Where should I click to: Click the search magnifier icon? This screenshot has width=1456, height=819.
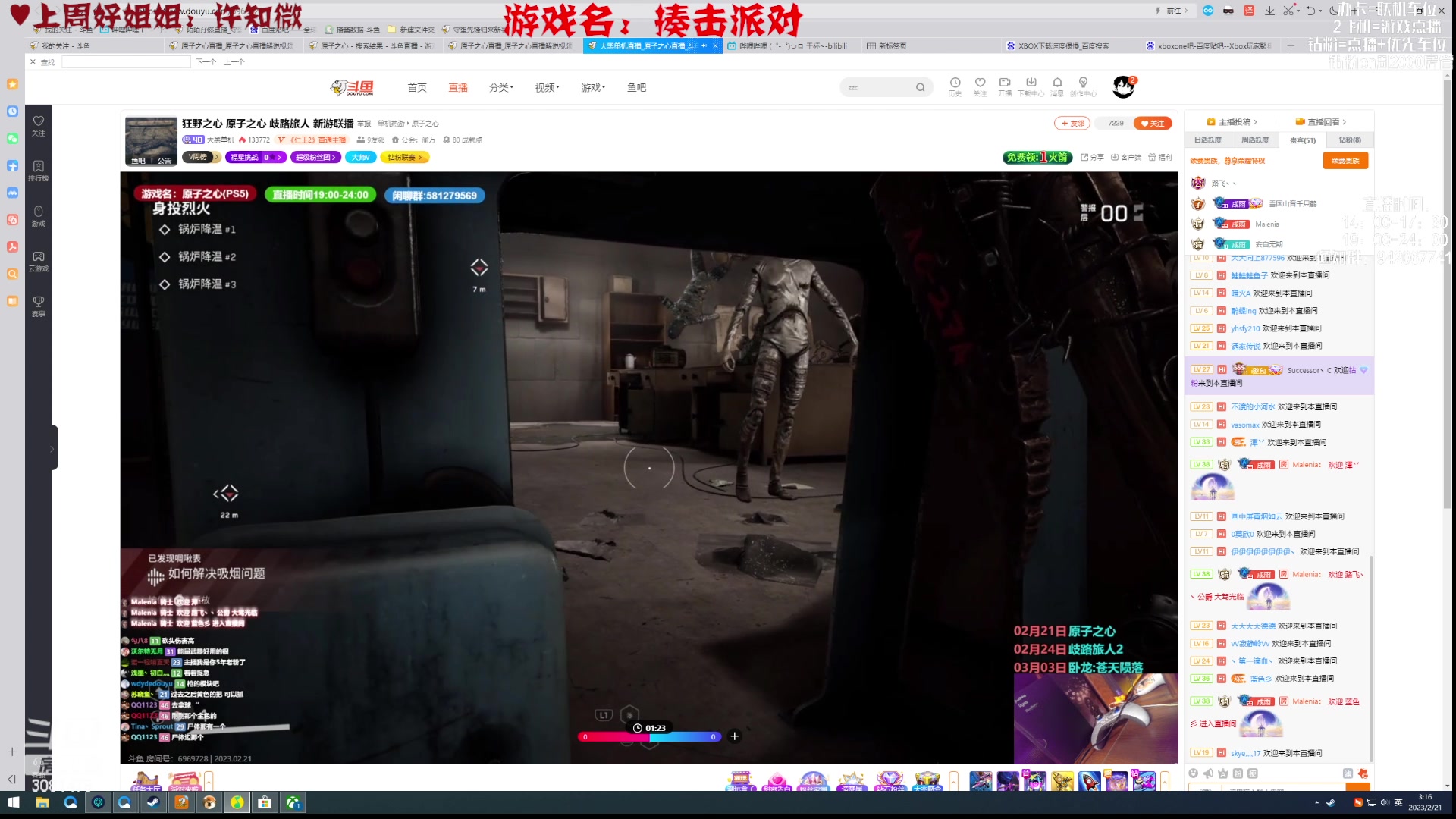pos(920,88)
